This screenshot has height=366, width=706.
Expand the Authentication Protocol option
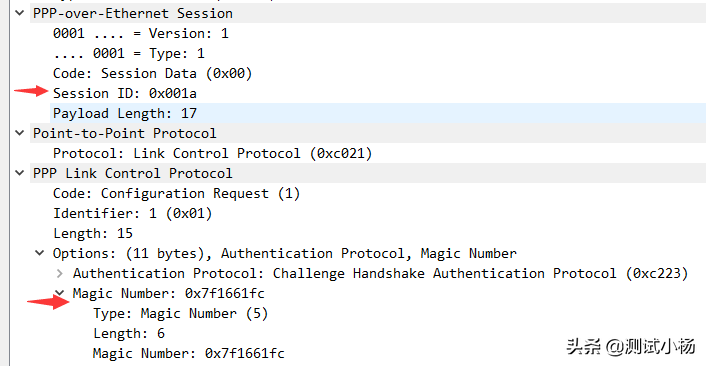60,273
